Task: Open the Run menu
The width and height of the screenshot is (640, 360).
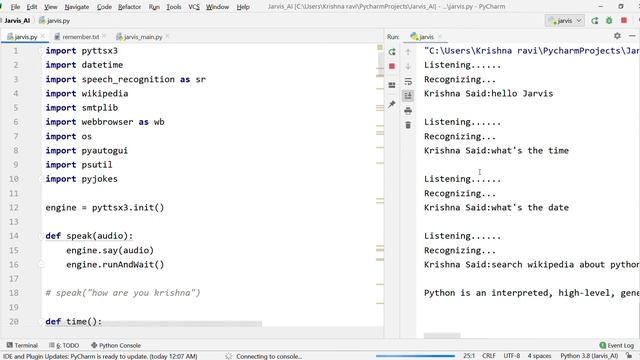Action: pyautogui.click(x=154, y=7)
